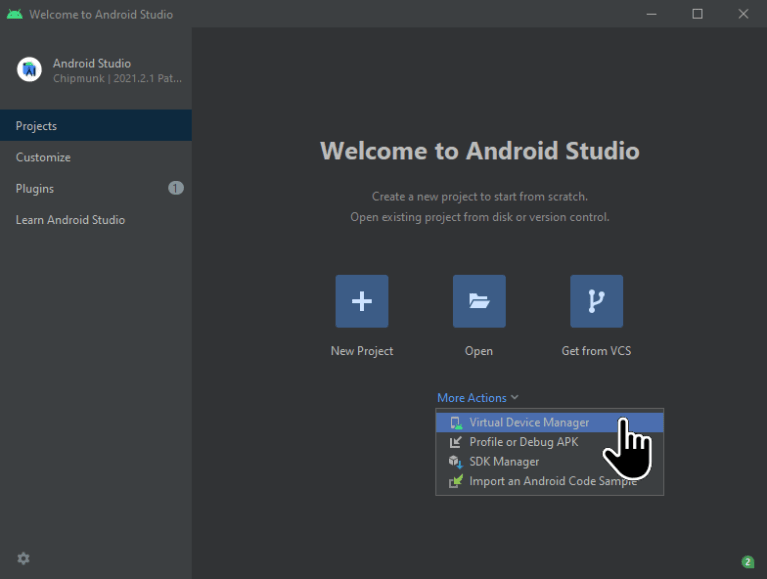Click the green notifications badge icon
This screenshot has width=767, height=579.
747,562
